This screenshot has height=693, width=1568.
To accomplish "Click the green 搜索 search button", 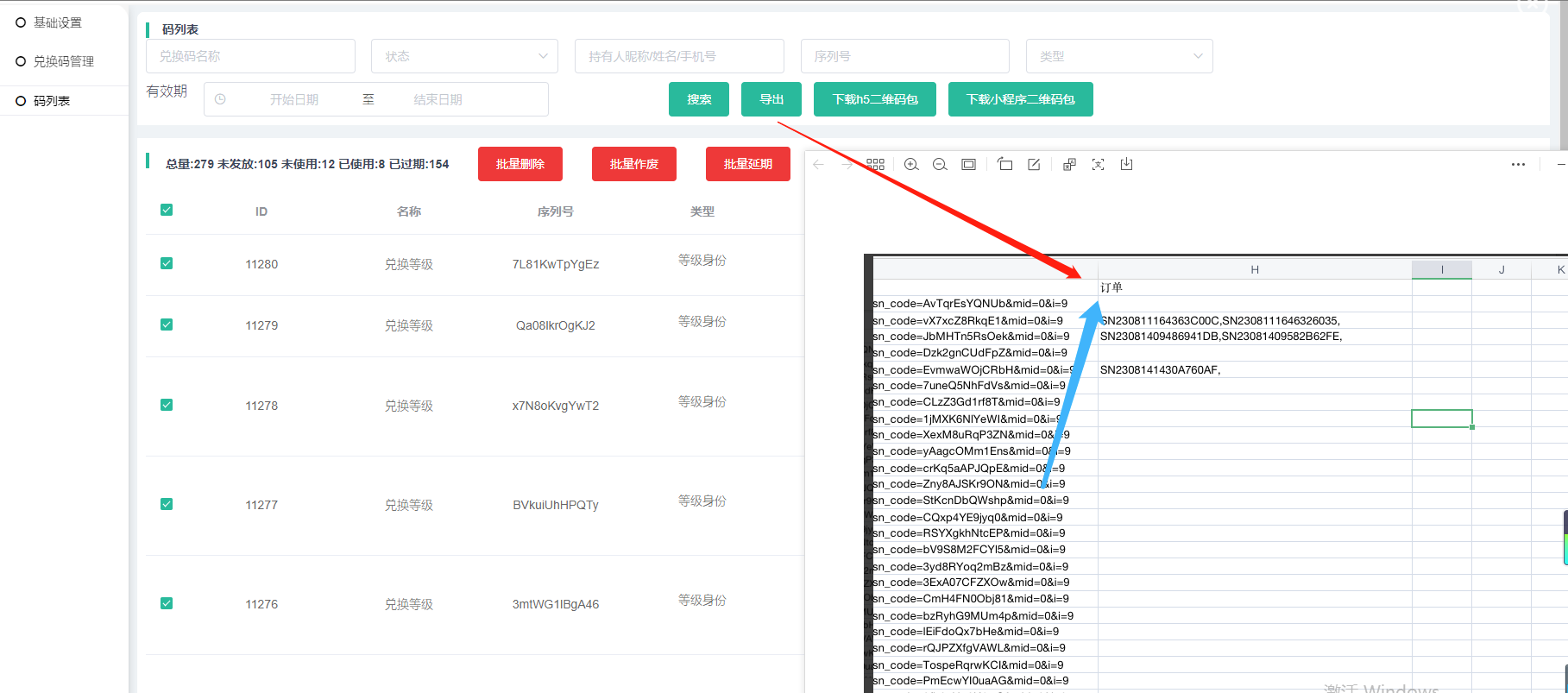I will [698, 99].
